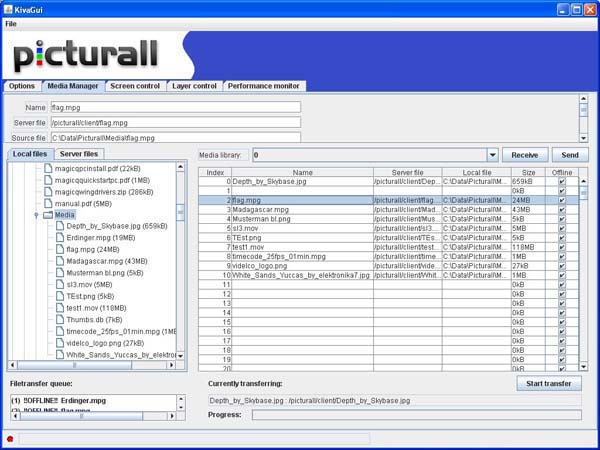
Task: Click the magicqwingdrivers.zip file icon
Action: click(x=47, y=192)
